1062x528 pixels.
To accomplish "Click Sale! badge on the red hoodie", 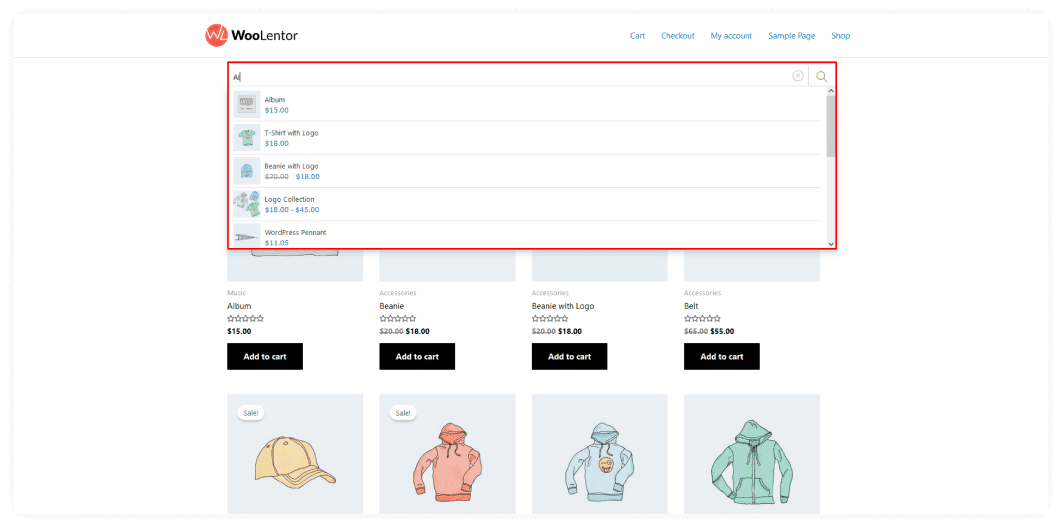I will 403,413.
